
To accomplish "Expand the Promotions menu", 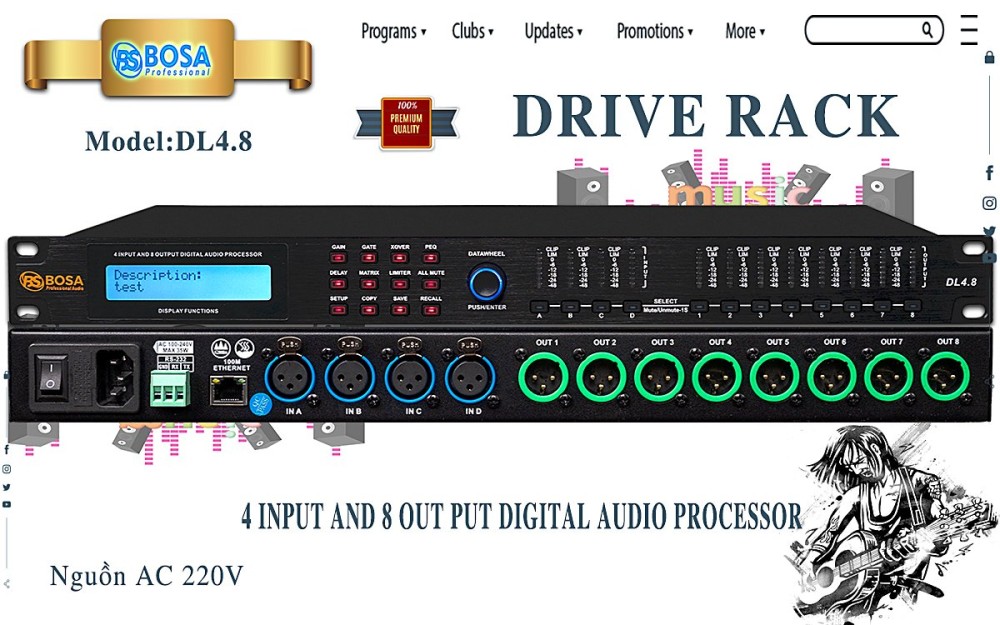I will tap(654, 31).
